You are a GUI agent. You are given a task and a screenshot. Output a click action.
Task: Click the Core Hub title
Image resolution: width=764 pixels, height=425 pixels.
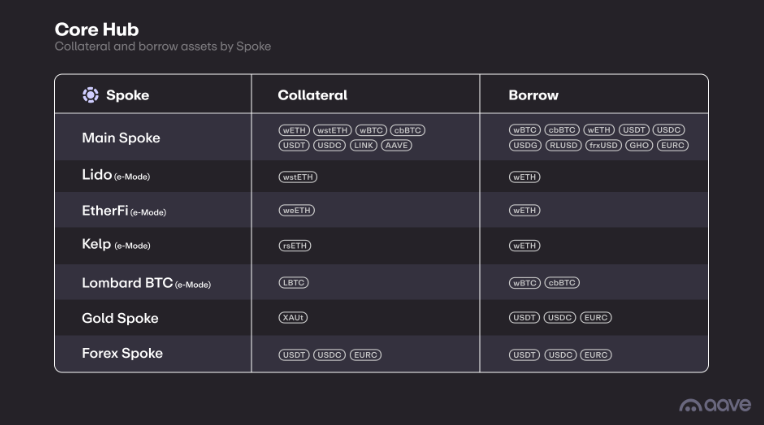tap(96, 29)
